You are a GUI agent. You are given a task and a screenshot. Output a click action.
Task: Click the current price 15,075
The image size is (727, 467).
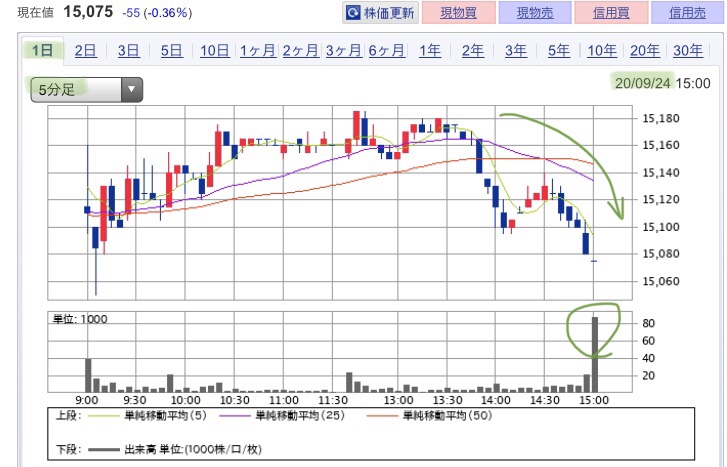pos(88,11)
